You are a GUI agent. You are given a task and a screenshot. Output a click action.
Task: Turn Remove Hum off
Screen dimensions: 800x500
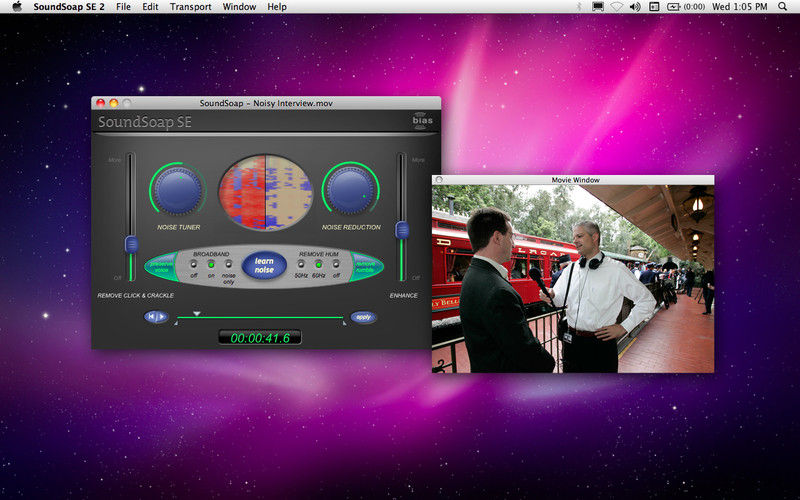[336, 264]
